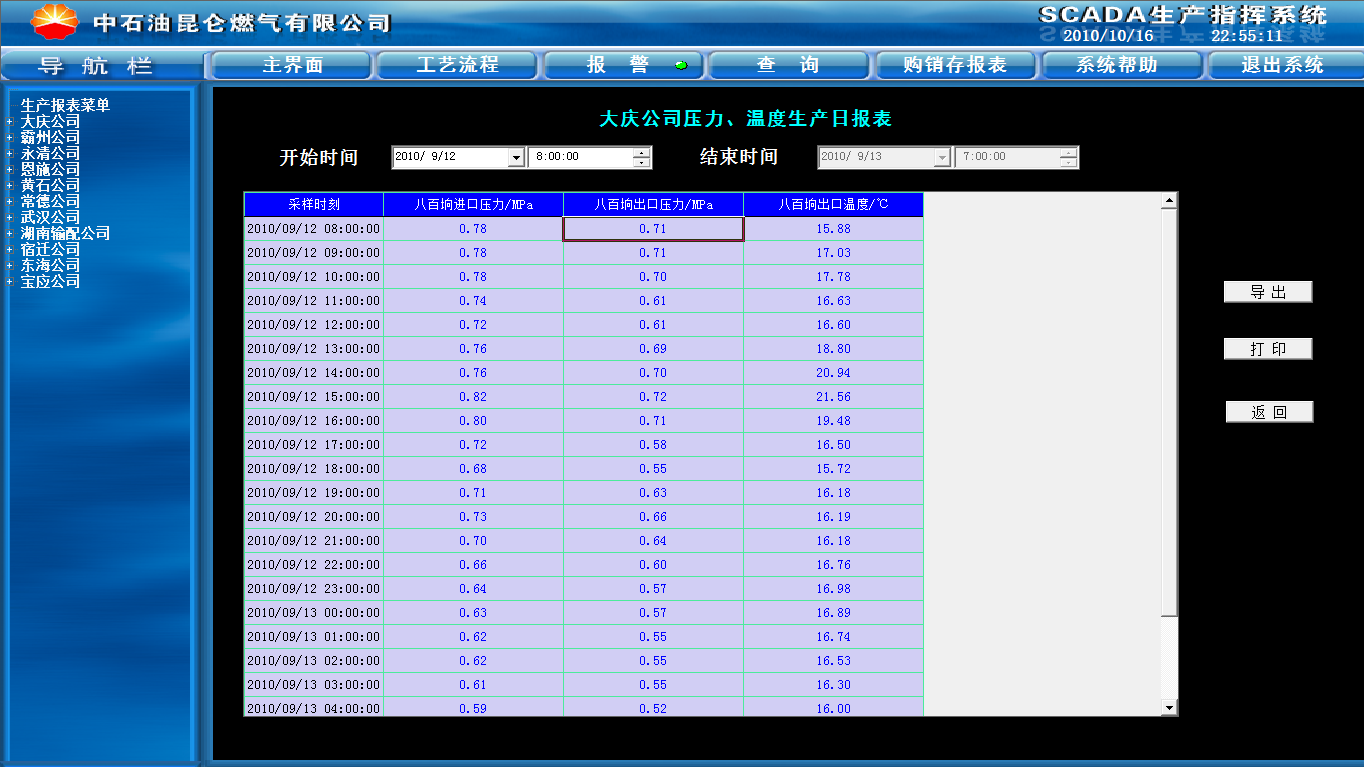Open the 工艺流程 navigation menu
Screen dimensions: 1364x767
pyautogui.click(x=457, y=65)
